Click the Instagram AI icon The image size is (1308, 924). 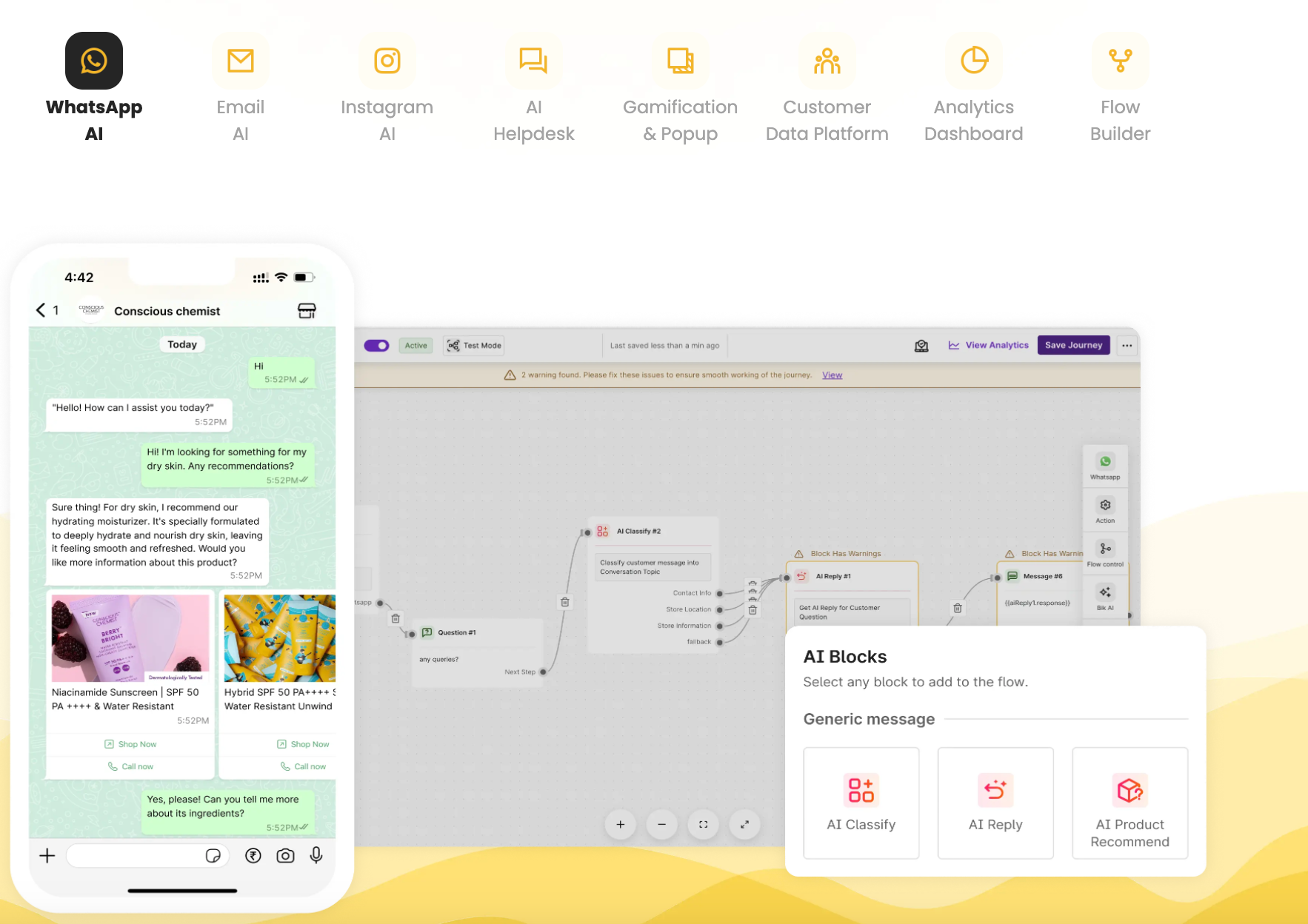[x=387, y=60]
